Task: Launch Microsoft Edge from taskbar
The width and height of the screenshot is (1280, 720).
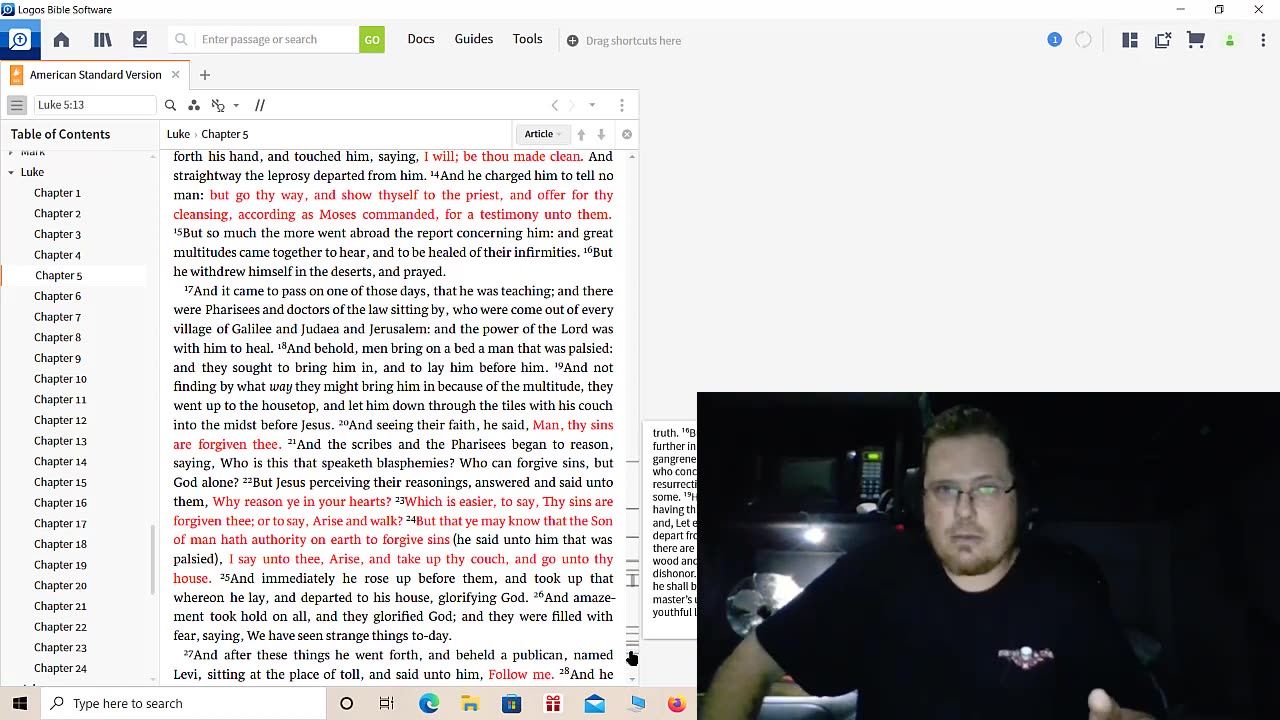Action: [429, 704]
